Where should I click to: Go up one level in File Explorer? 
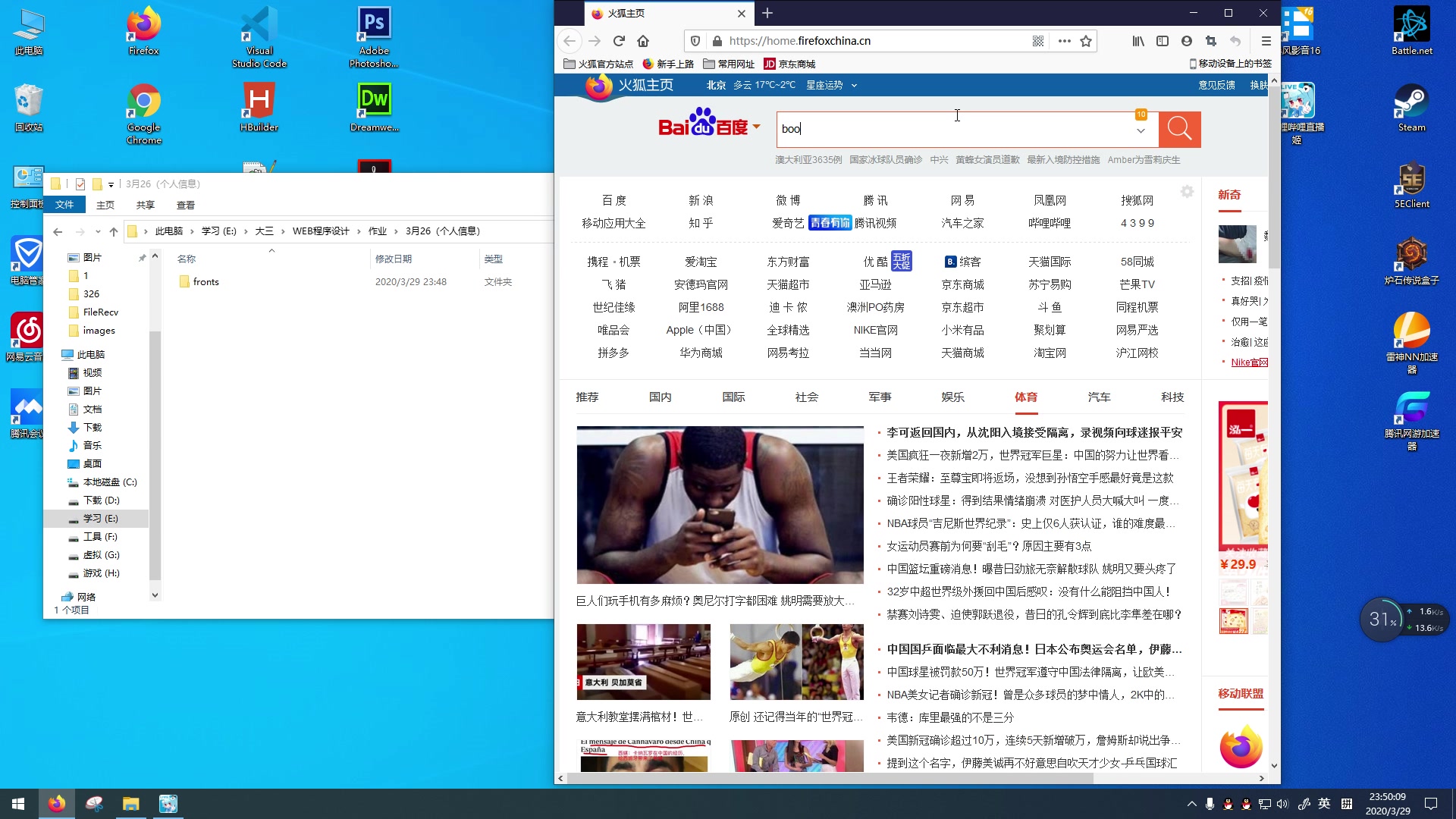point(114,231)
